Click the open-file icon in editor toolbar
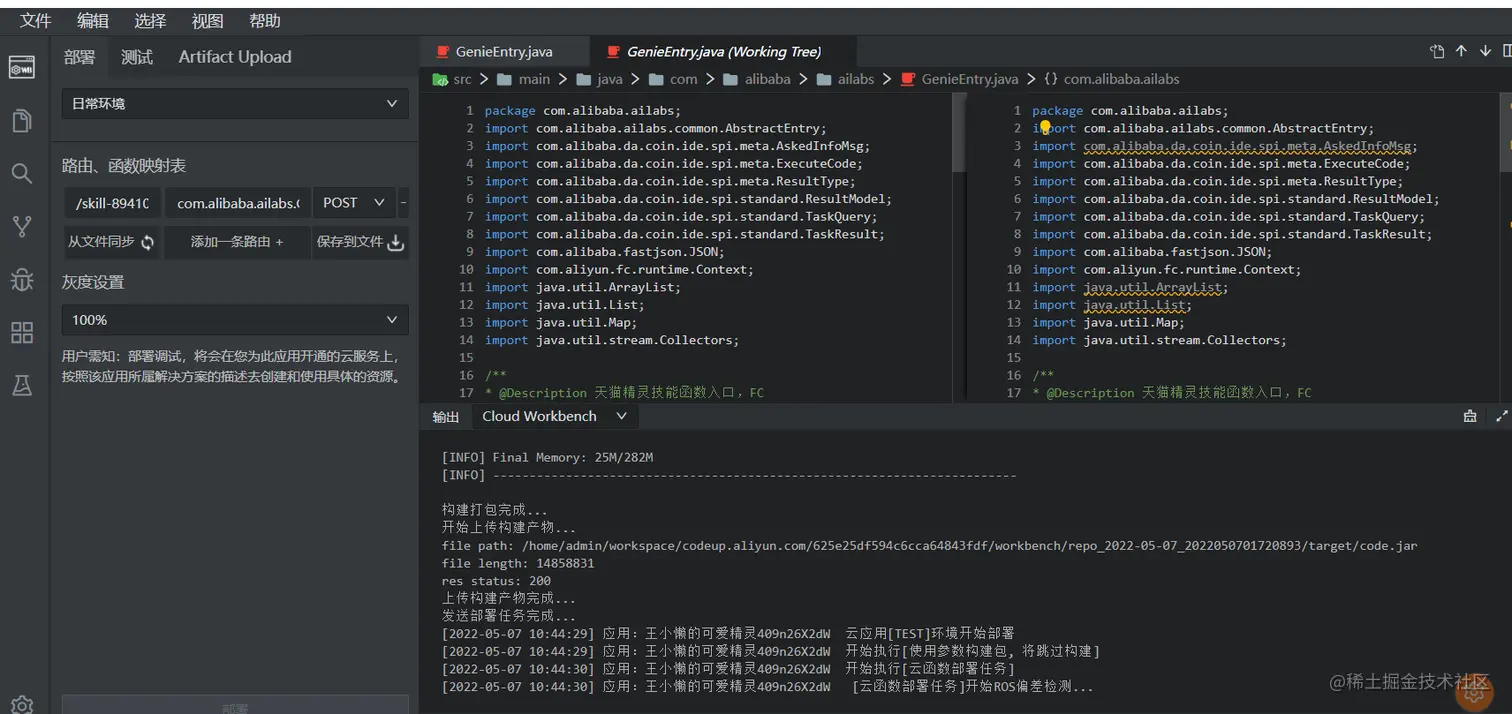The image size is (1512, 714). (1437, 52)
